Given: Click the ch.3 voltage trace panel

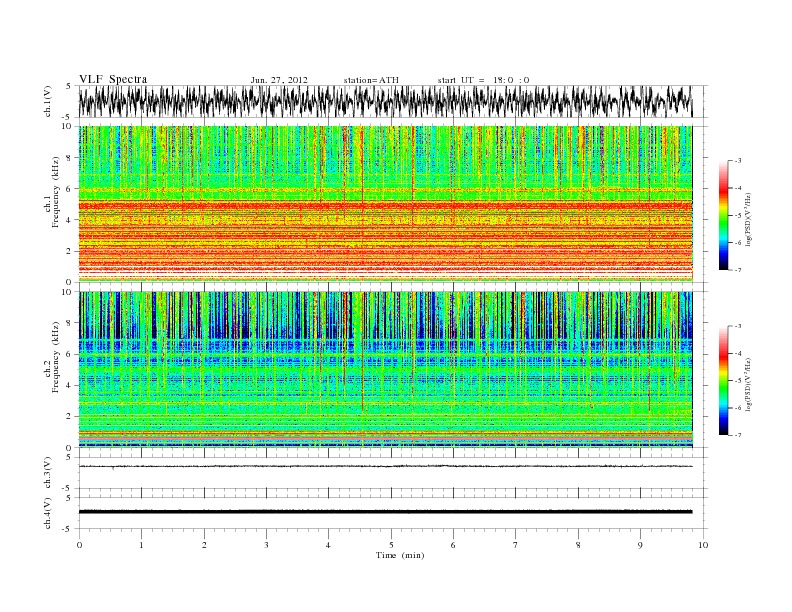Looking at the screenshot, I should click(393, 473).
